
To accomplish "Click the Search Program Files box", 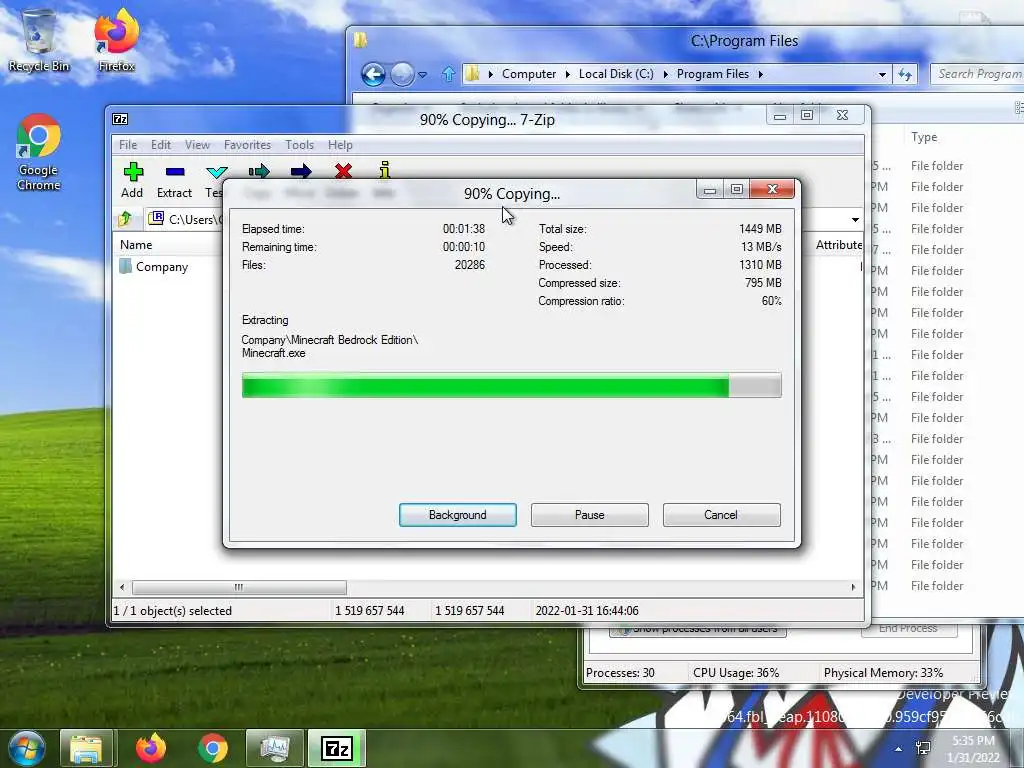I will [978, 74].
